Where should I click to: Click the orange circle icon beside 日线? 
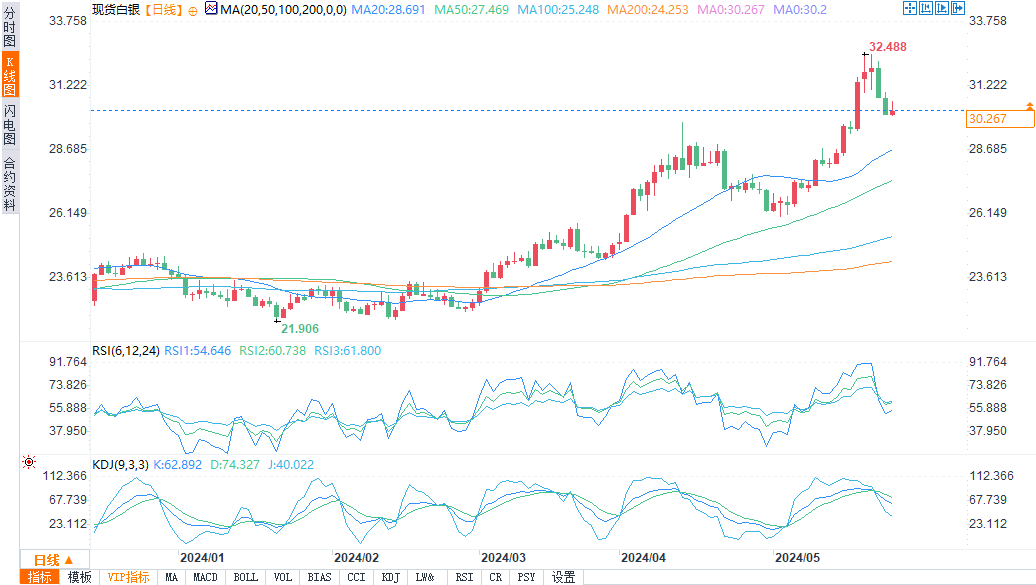[x=193, y=11]
